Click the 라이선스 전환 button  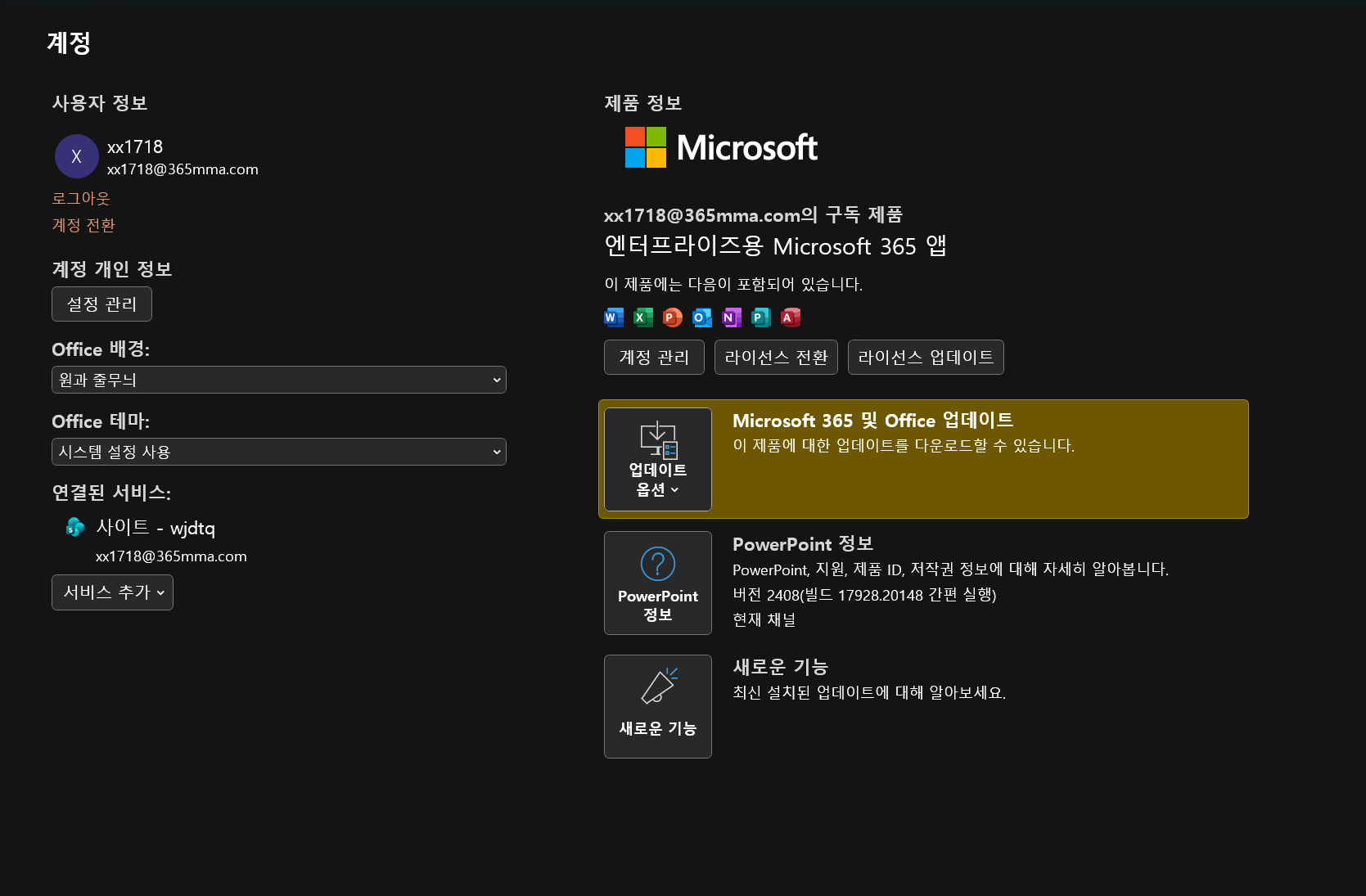pyautogui.click(x=776, y=358)
